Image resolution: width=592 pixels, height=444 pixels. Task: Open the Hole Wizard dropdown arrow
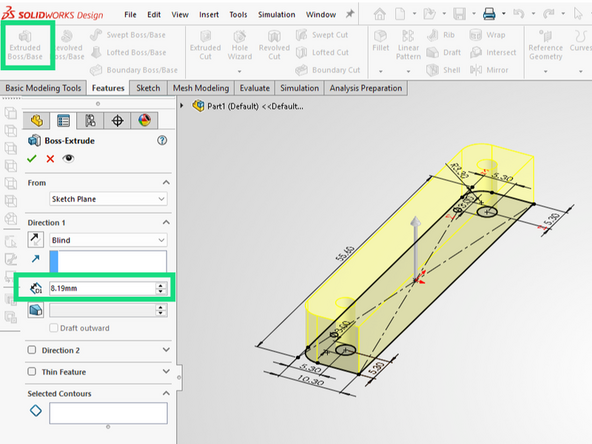[240, 71]
